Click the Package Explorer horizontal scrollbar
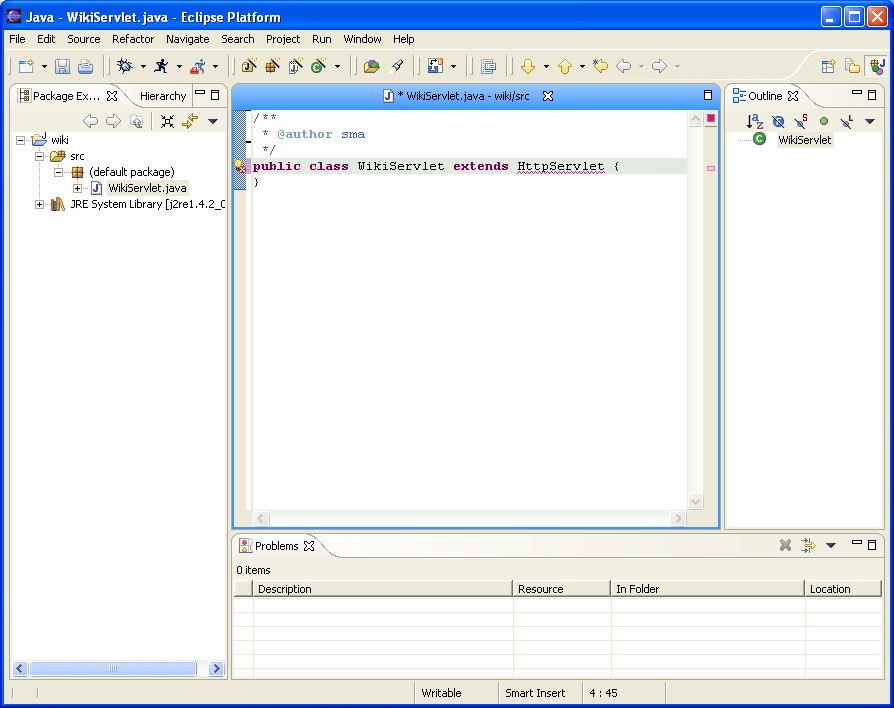Viewport: 894px width, 708px height. tap(112, 669)
